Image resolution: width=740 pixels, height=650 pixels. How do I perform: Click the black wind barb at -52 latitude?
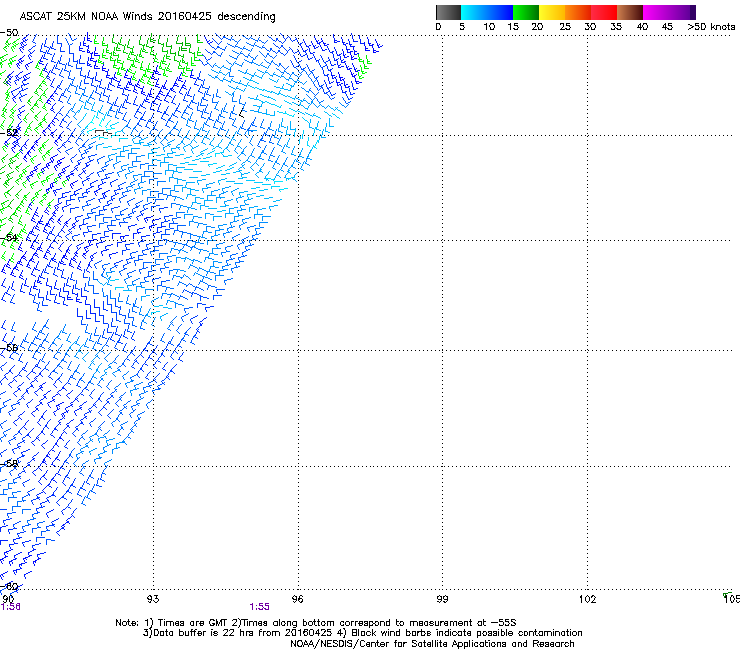coord(103,133)
